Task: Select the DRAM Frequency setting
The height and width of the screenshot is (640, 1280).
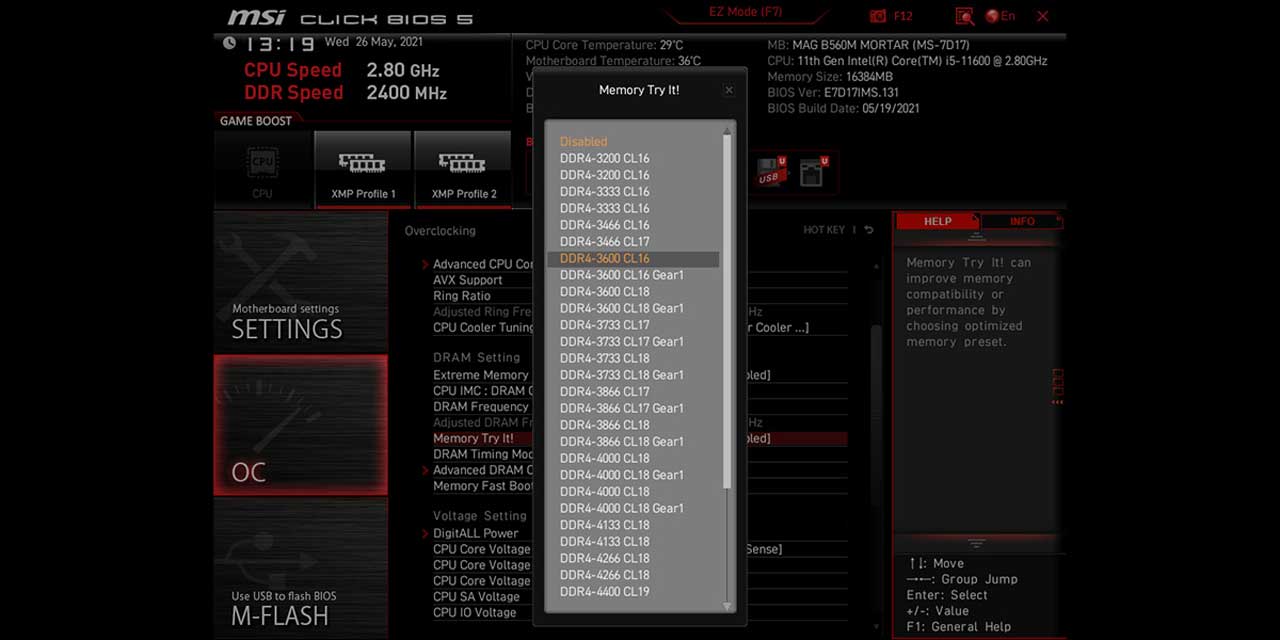Action: [x=481, y=407]
